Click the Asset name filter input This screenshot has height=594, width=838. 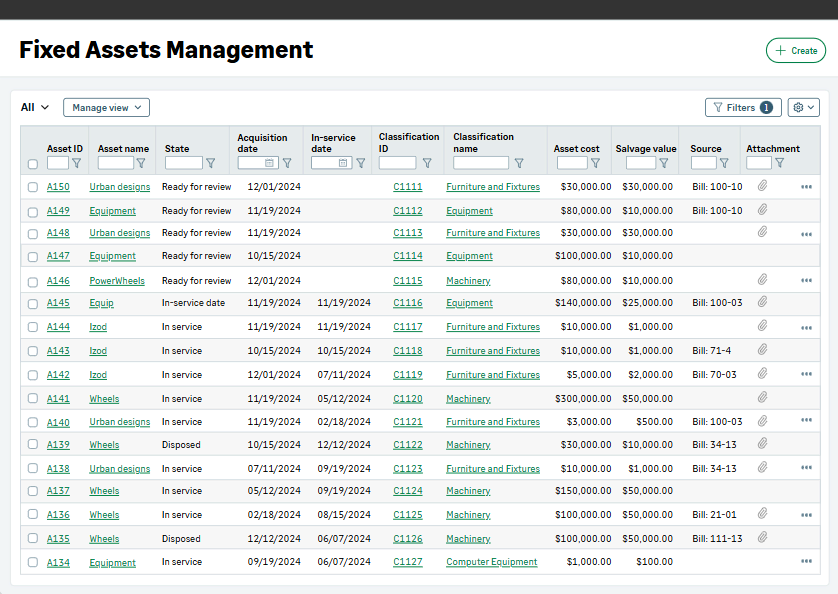[116, 163]
